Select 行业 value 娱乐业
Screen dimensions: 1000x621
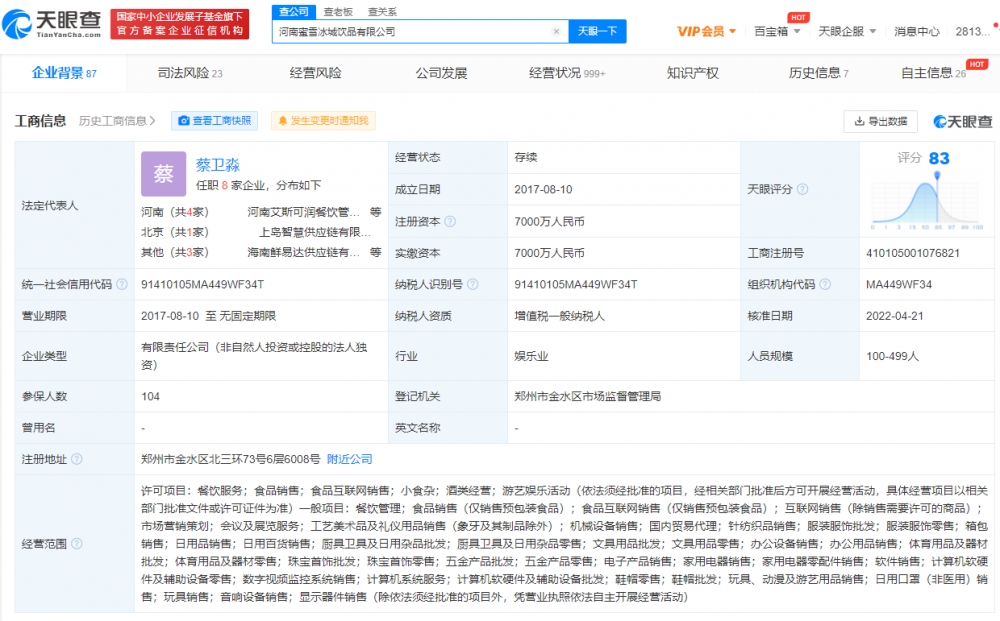click(531, 356)
